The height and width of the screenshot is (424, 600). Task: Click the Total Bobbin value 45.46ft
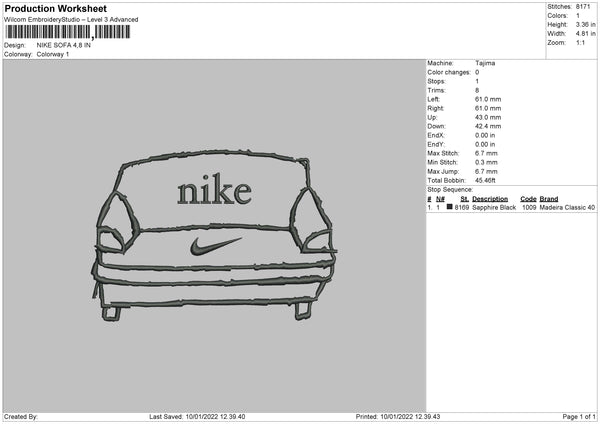point(486,181)
